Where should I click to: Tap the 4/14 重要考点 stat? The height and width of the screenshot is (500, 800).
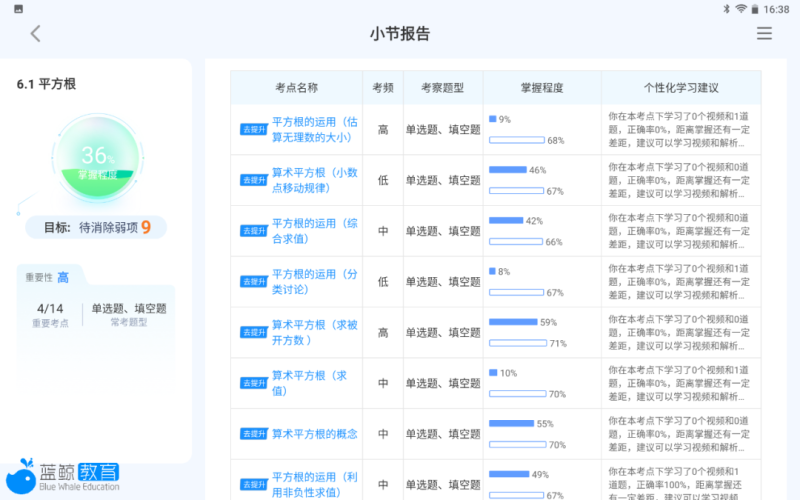[49, 314]
